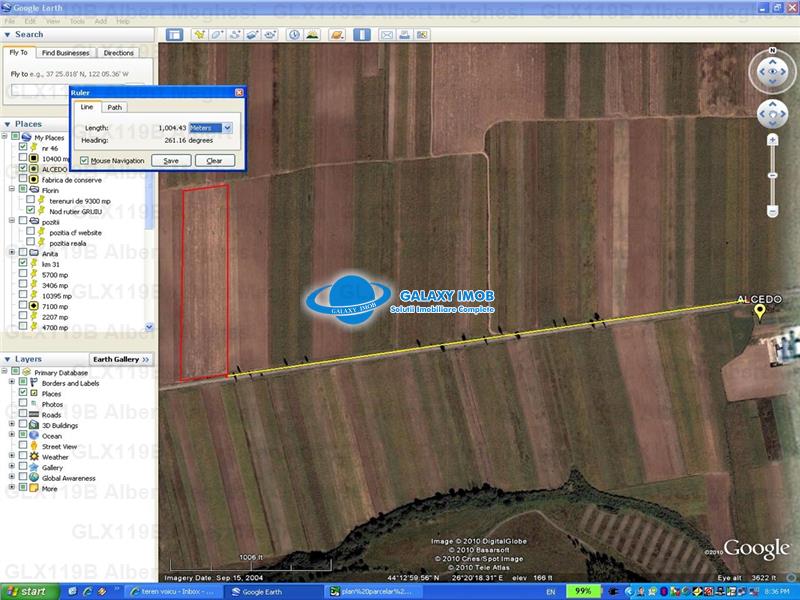Image resolution: width=800 pixels, height=600 pixels.
Task: Click the Add Placemark toolbar icon
Action: [x=200, y=35]
